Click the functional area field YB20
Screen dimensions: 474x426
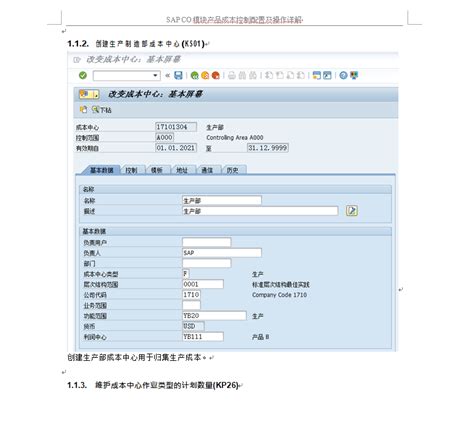214,316
